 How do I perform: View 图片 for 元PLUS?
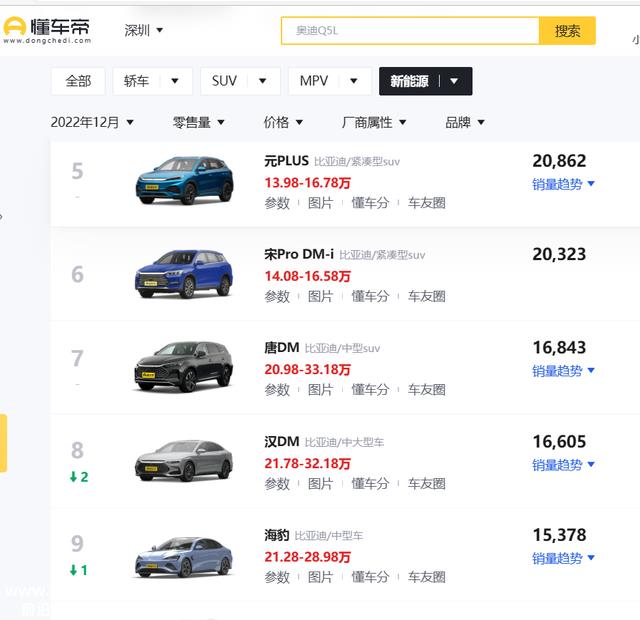point(320,203)
